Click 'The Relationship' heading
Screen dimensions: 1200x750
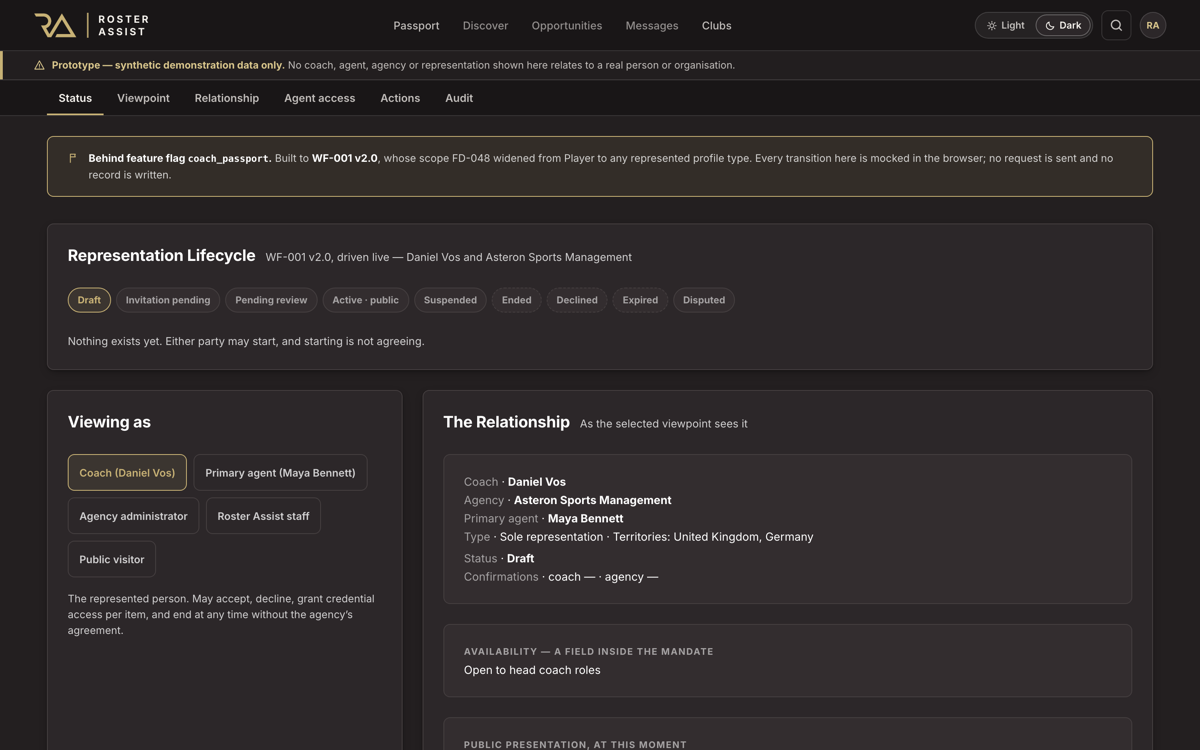point(506,422)
